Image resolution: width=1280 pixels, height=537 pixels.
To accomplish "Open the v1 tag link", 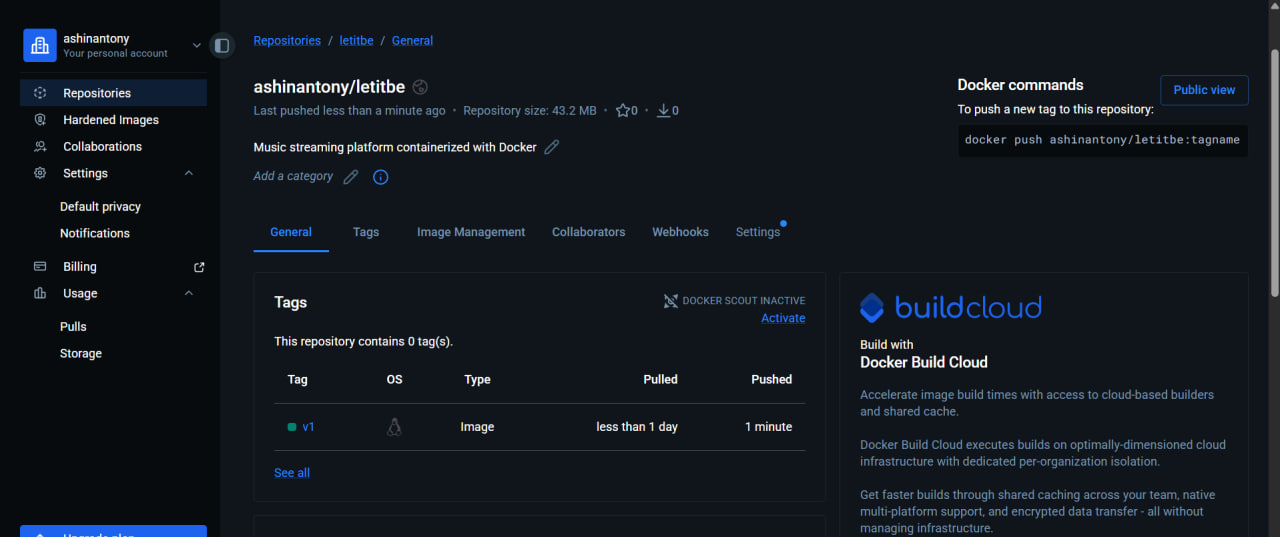I will (308, 427).
